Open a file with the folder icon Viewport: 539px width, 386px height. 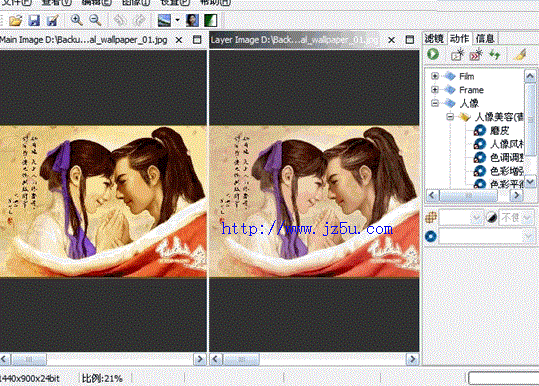(15, 21)
